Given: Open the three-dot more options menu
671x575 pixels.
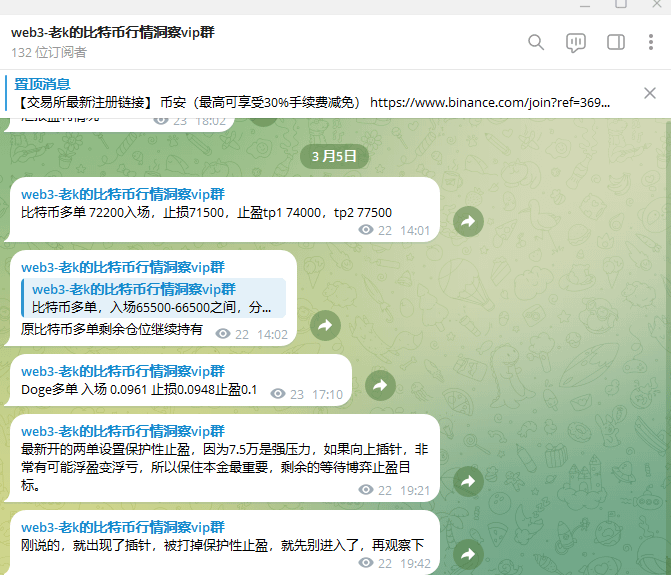Looking at the screenshot, I should [651, 42].
